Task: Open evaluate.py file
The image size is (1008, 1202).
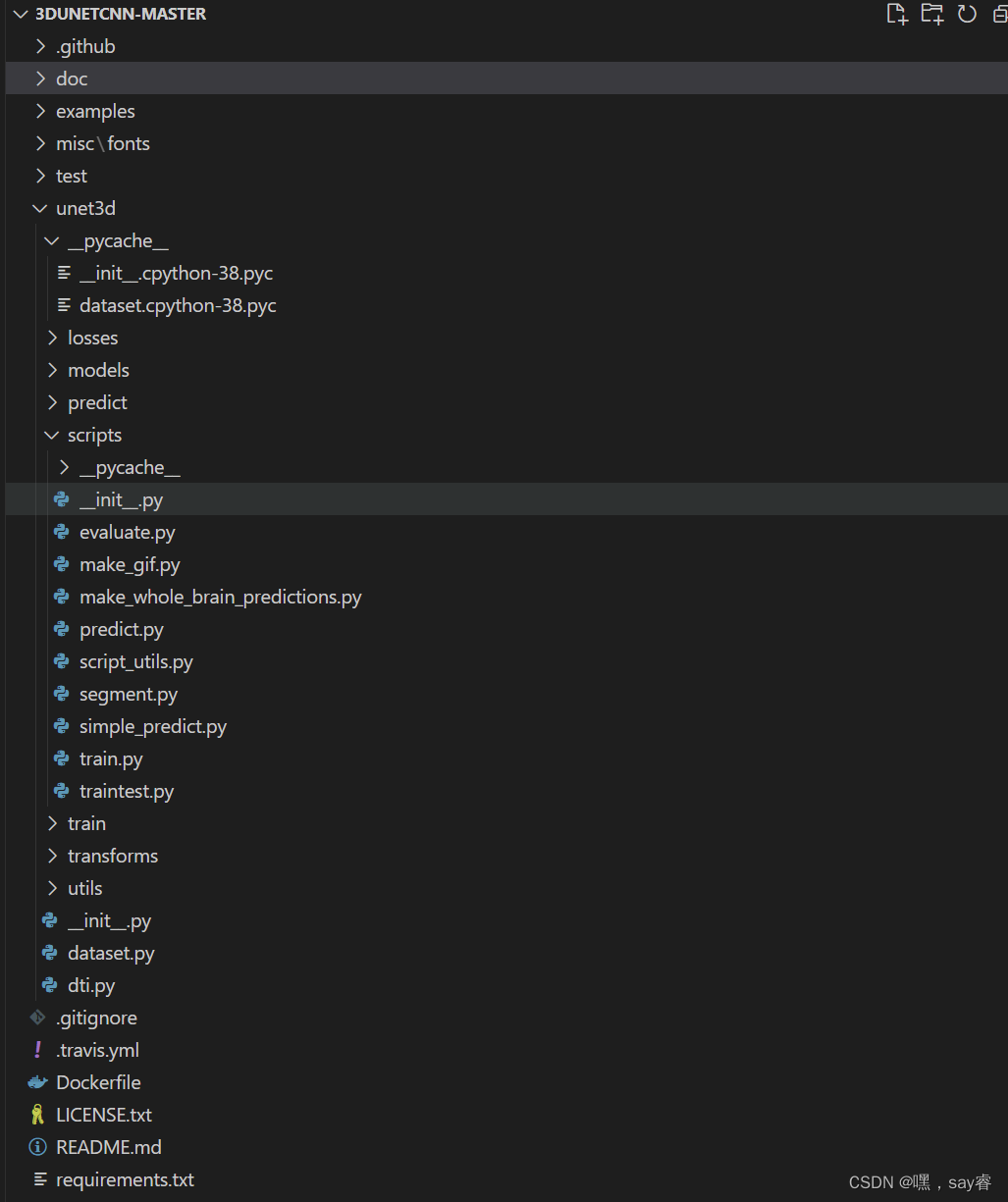Action: [x=128, y=533]
